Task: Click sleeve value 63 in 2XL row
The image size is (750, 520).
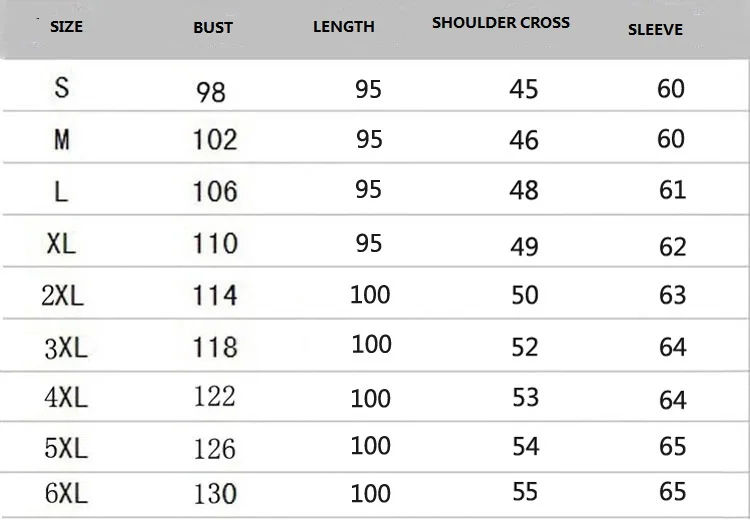Action: point(673,295)
